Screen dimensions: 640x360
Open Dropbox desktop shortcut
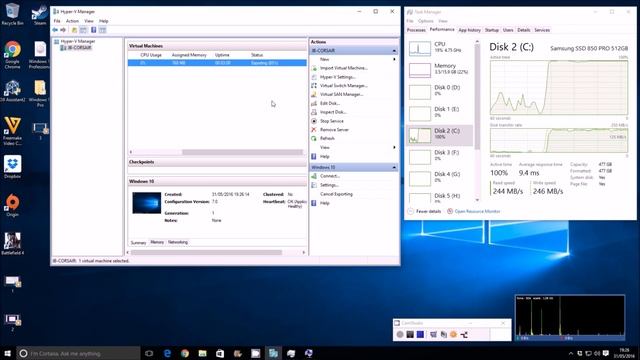click(x=12, y=167)
